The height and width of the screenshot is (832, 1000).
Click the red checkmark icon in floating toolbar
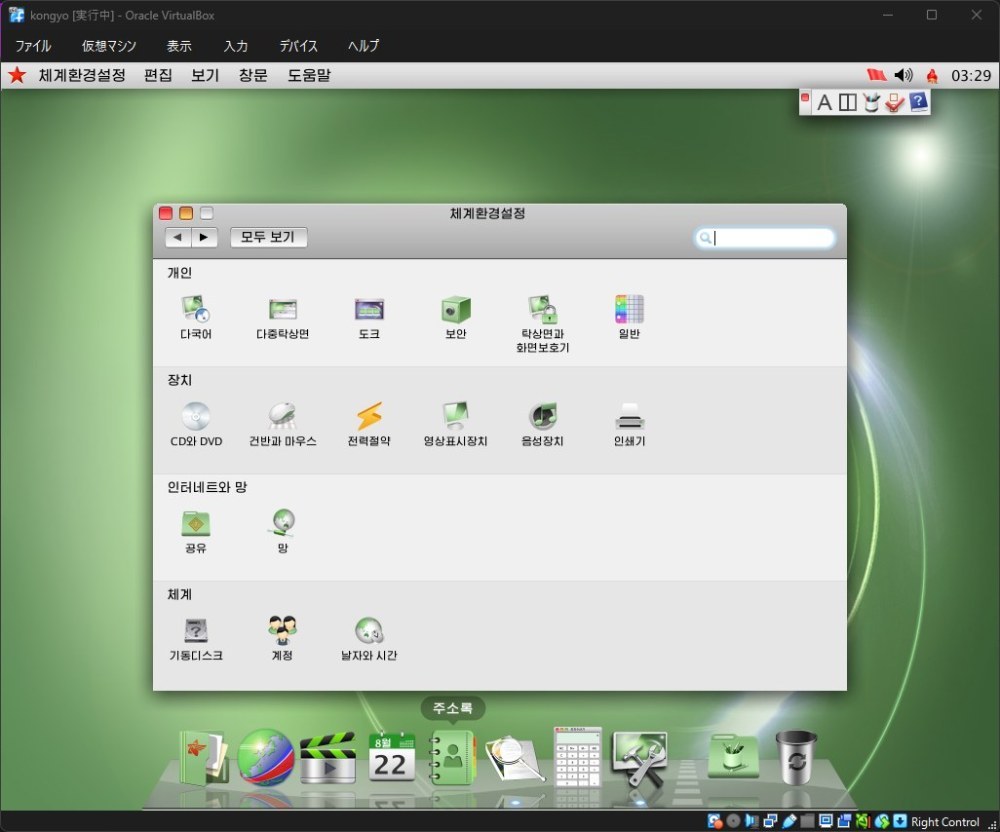click(x=895, y=103)
